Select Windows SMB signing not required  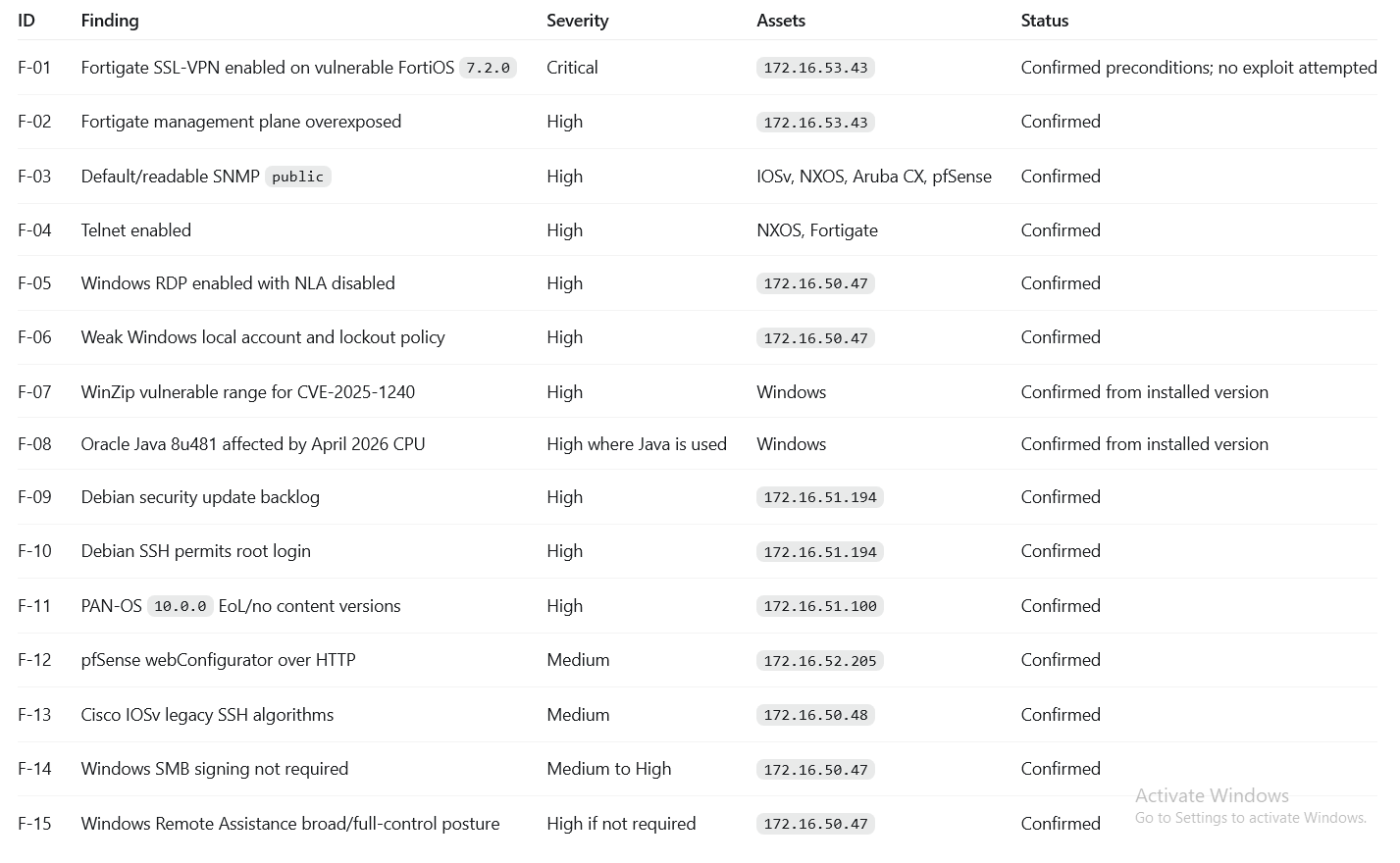pos(214,769)
